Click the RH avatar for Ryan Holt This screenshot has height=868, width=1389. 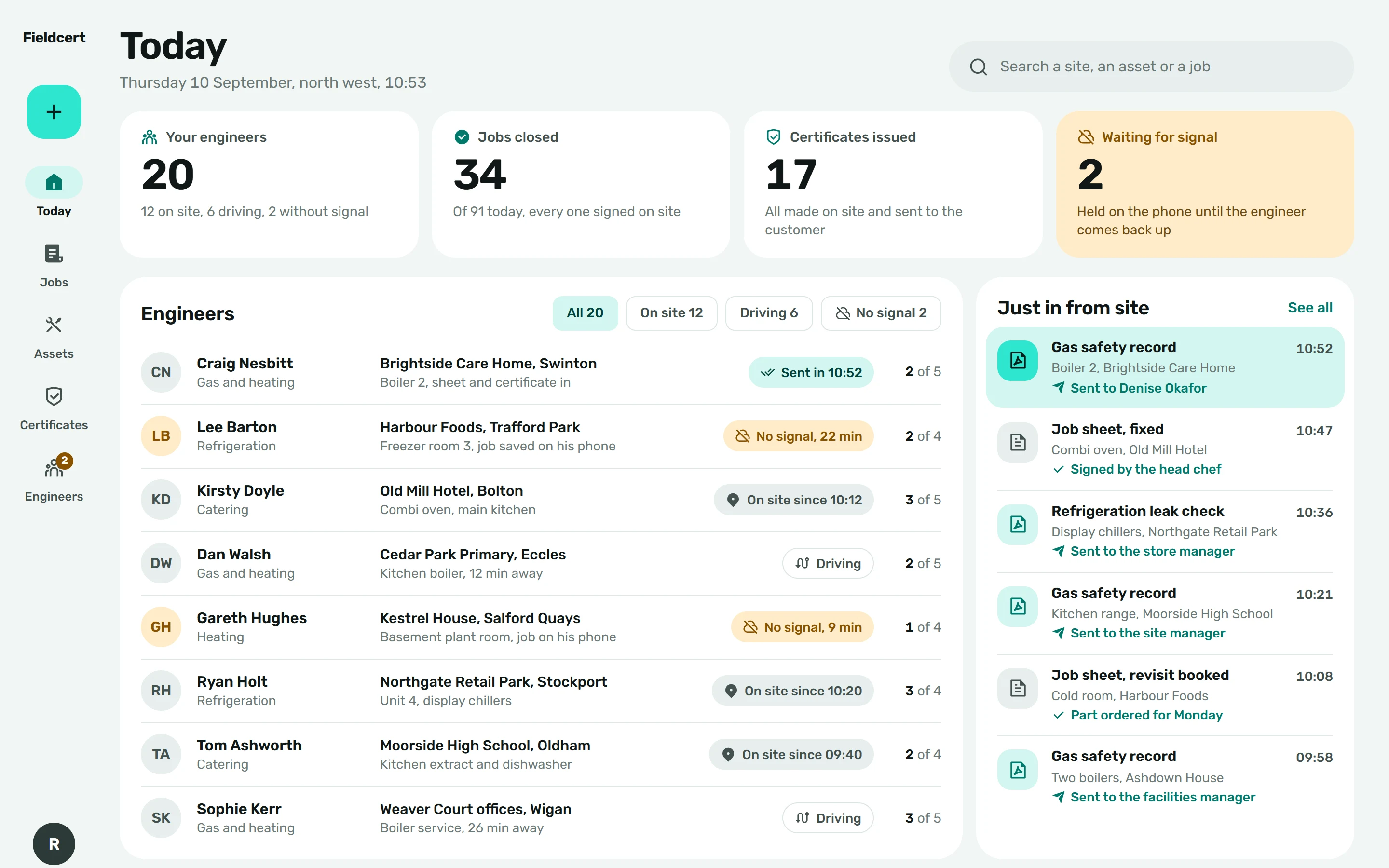pos(161,691)
